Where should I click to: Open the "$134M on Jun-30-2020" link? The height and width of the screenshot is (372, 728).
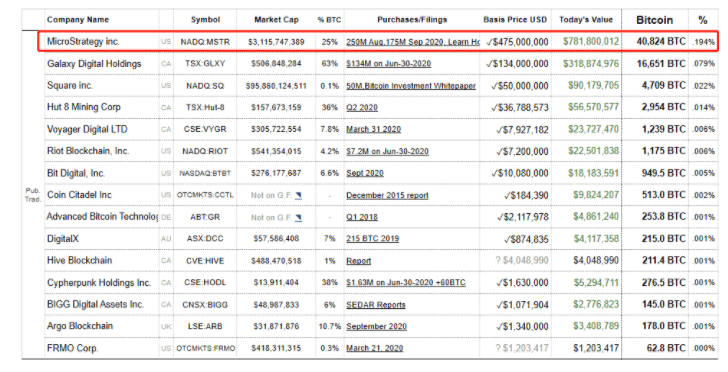coord(389,64)
